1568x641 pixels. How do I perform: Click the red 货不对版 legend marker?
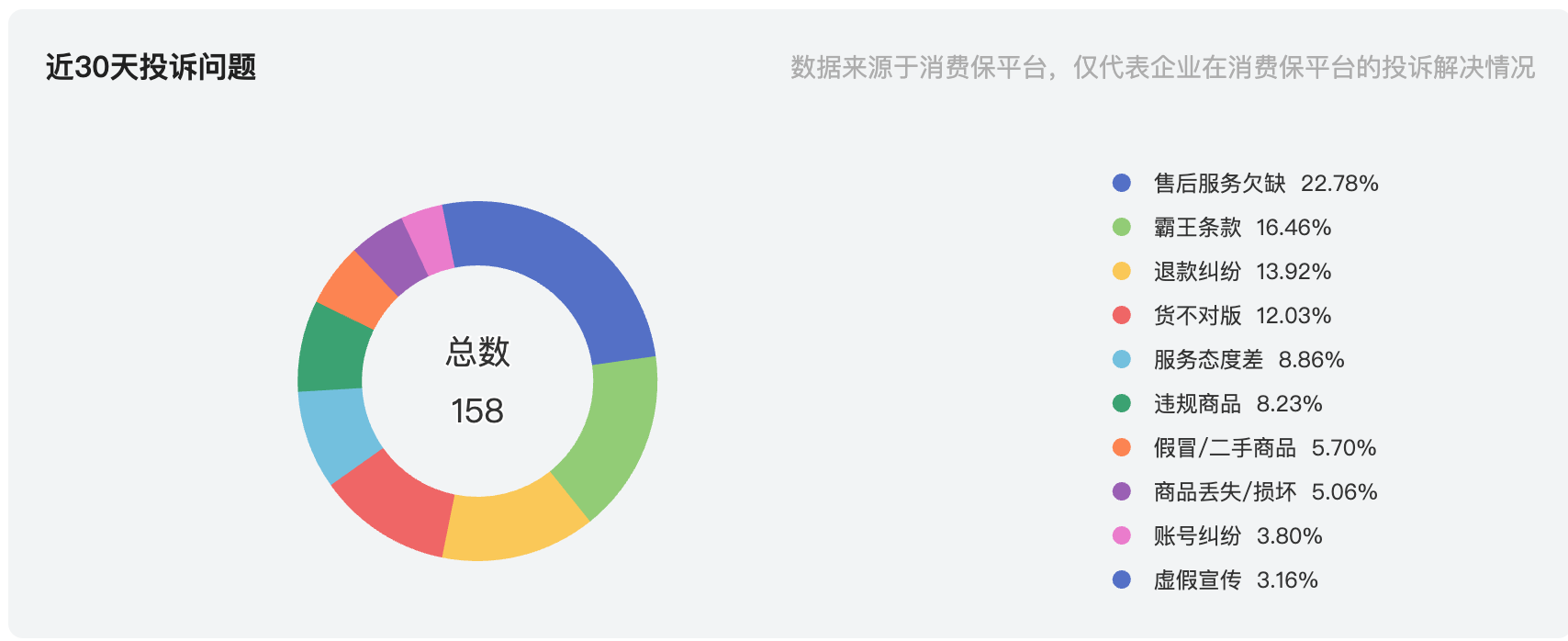(x=1121, y=315)
